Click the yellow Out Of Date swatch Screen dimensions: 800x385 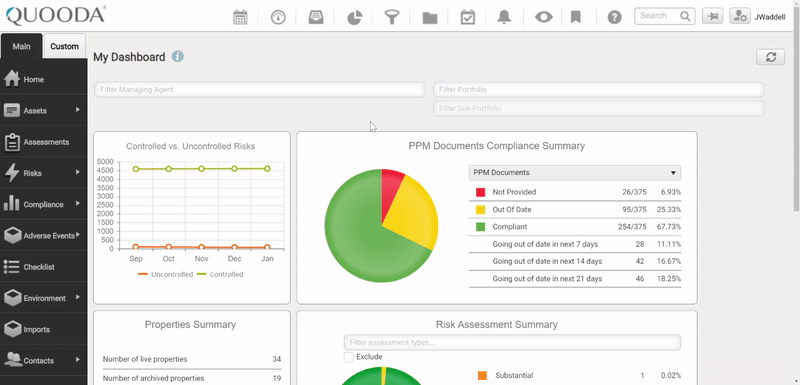[x=480, y=210]
